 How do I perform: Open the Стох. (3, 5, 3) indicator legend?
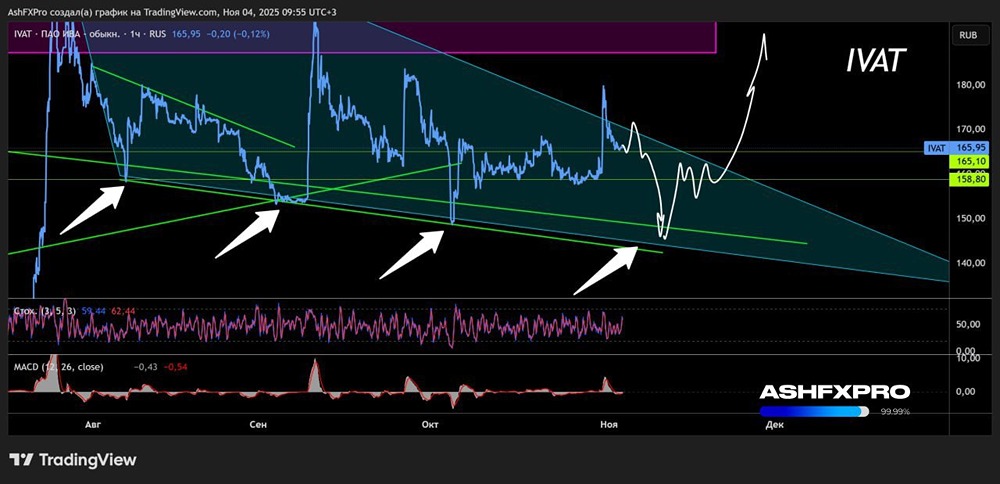coord(45,311)
